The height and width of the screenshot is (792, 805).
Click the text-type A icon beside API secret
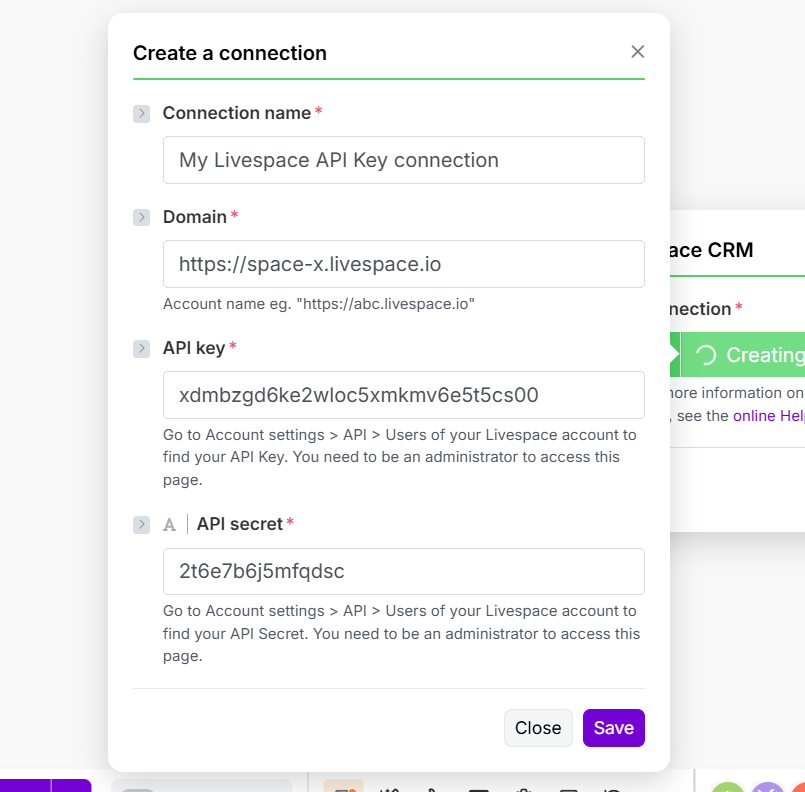pyautogui.click(x=170, y=524)
